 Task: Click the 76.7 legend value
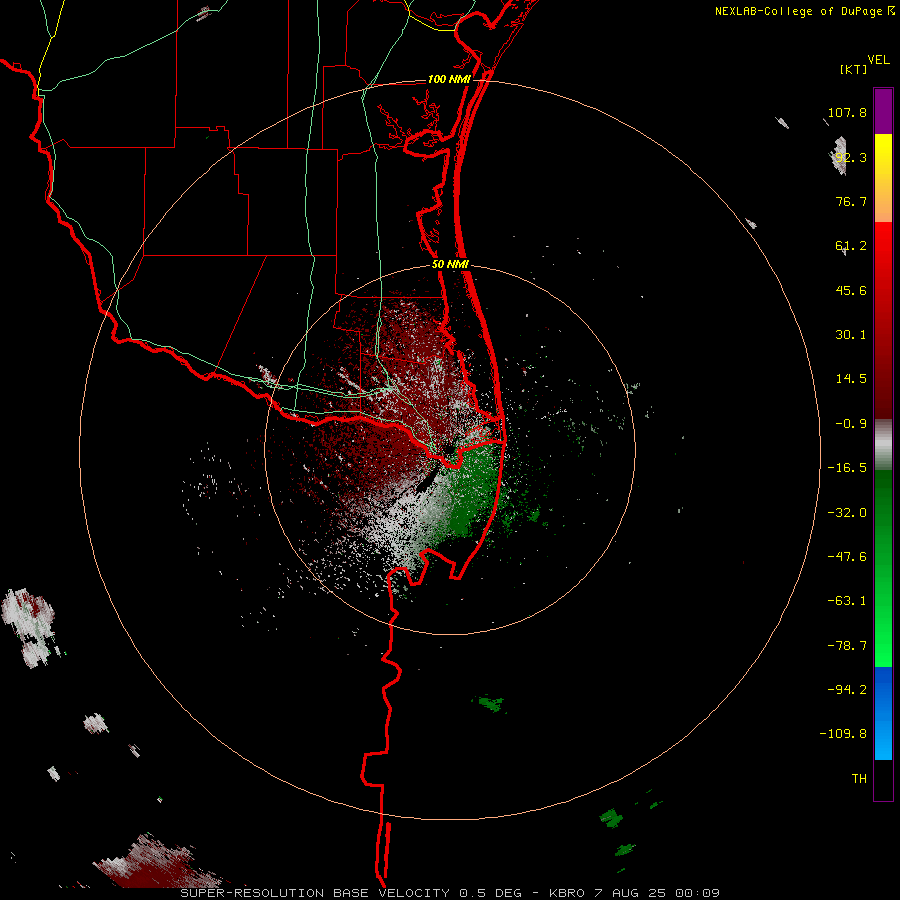[851, 201]
